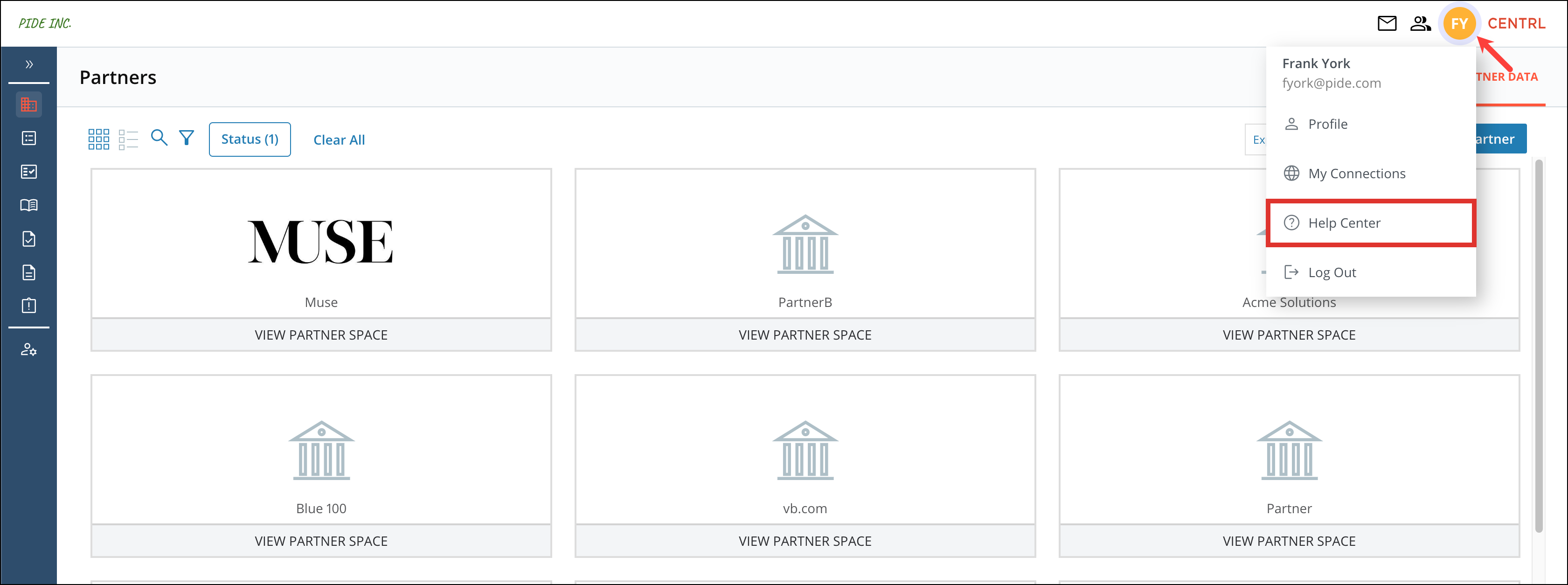Open partners building icon in sidebar

coord(28,104)
